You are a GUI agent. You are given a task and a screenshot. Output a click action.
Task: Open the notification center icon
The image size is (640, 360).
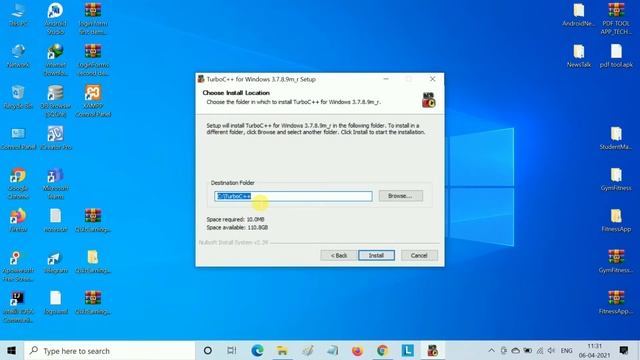pyautogui.click(x=624, y=351)
